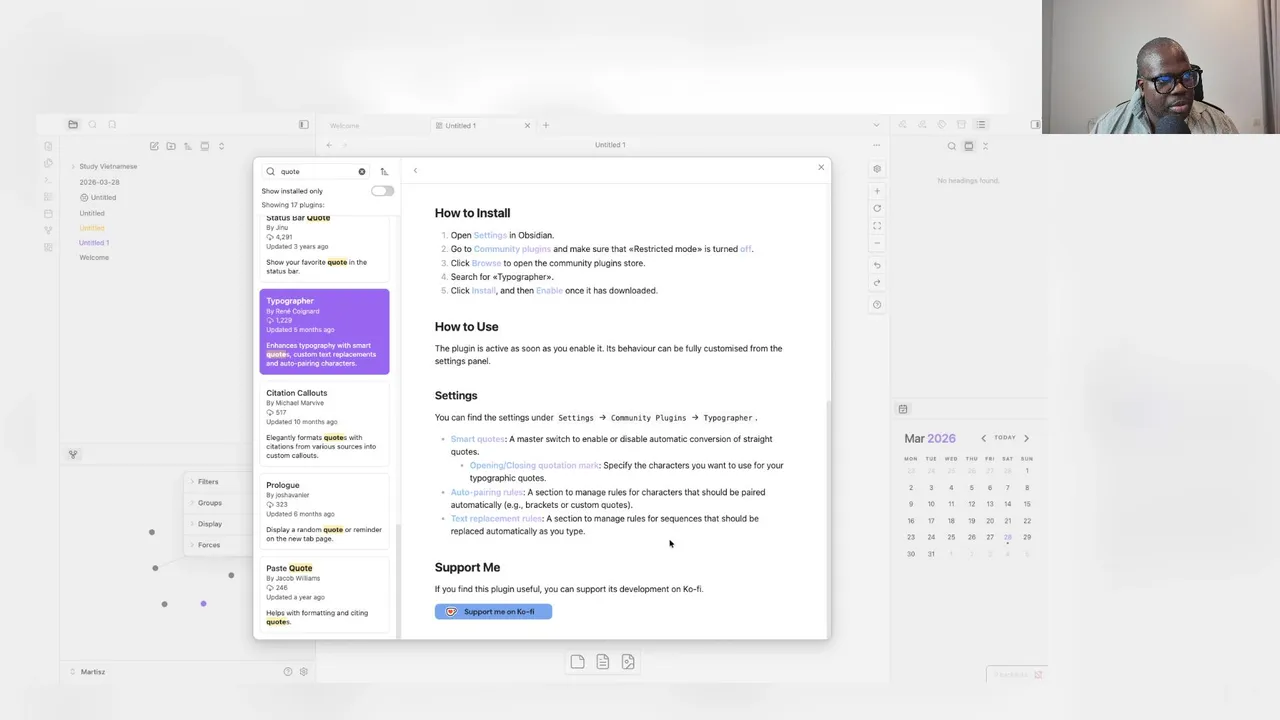This screenshot has height=720, width=1280.
Task: Open canvas settings gear icon
Action: tap(877, 169)
